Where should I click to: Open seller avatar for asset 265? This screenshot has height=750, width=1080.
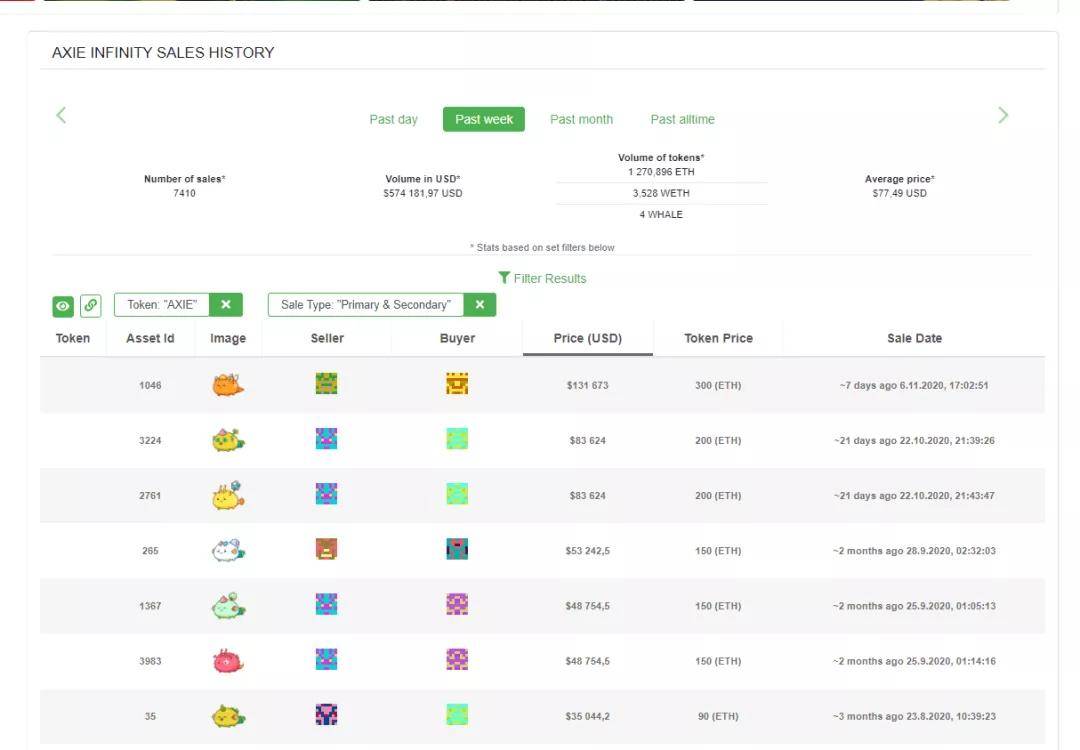326,549
